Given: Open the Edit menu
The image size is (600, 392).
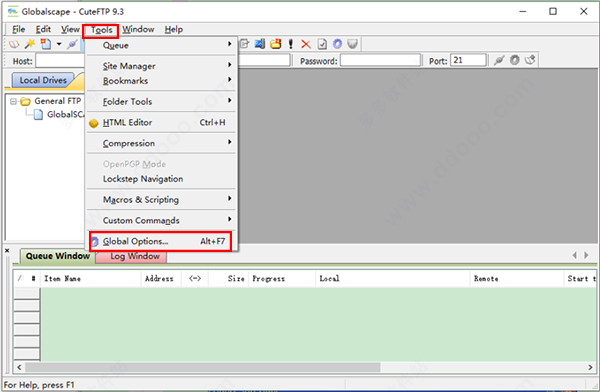Looking at the screenshot, I should tap(43, 29).
